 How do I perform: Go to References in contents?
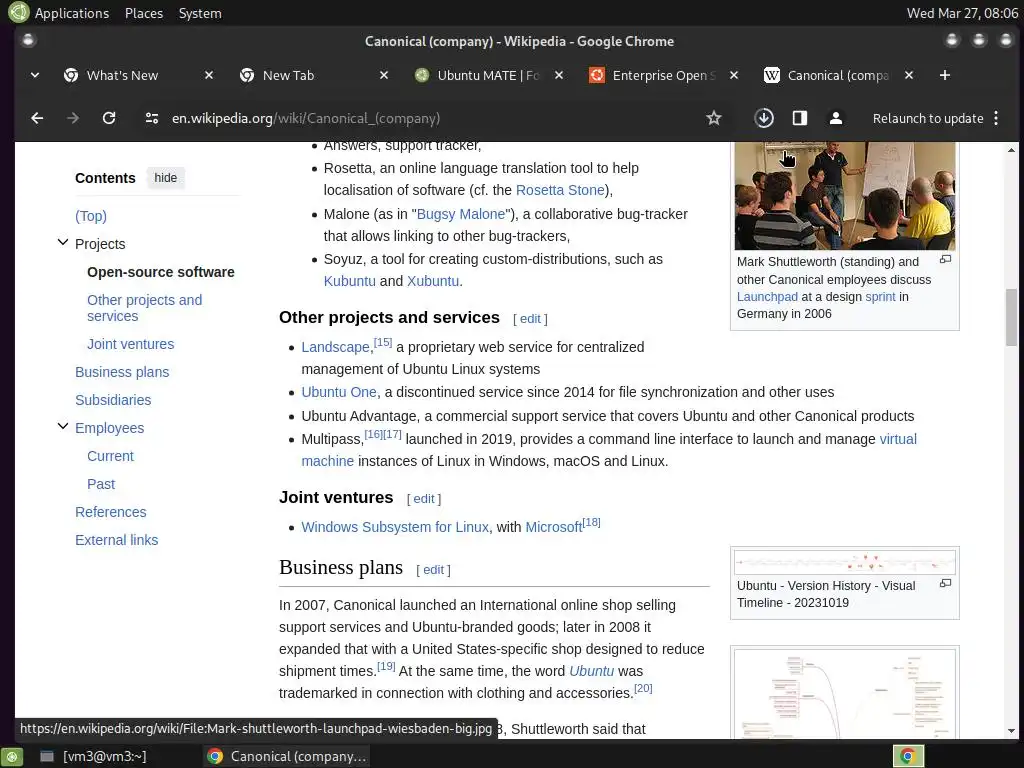coord(111,512)
